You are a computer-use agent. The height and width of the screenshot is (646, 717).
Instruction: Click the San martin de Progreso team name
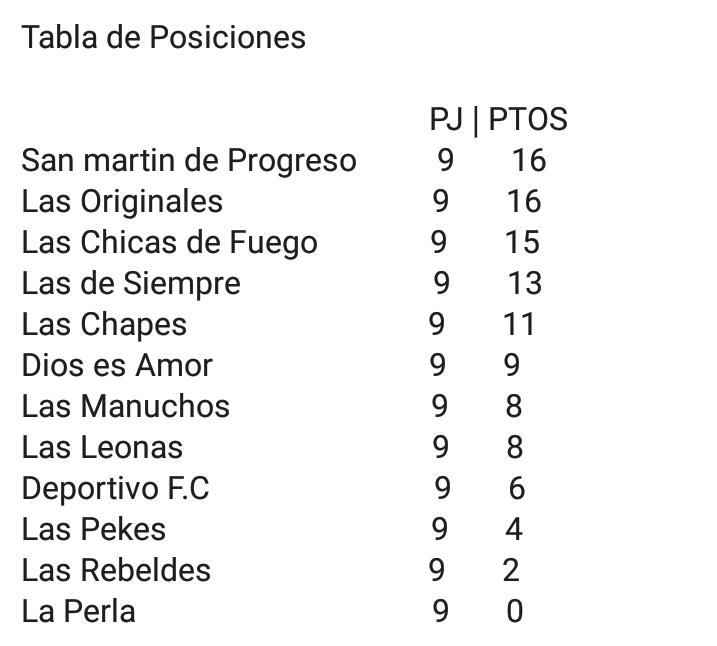(x=189, y=161)
